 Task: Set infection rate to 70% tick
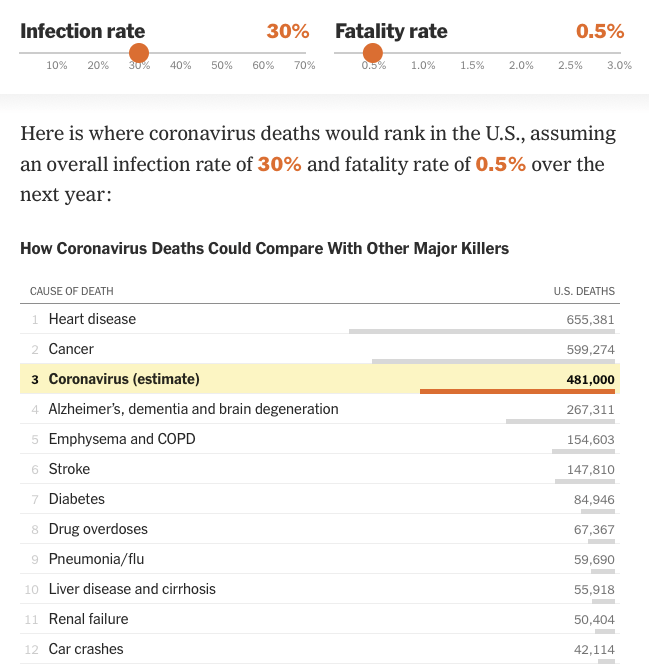point(304,53)
